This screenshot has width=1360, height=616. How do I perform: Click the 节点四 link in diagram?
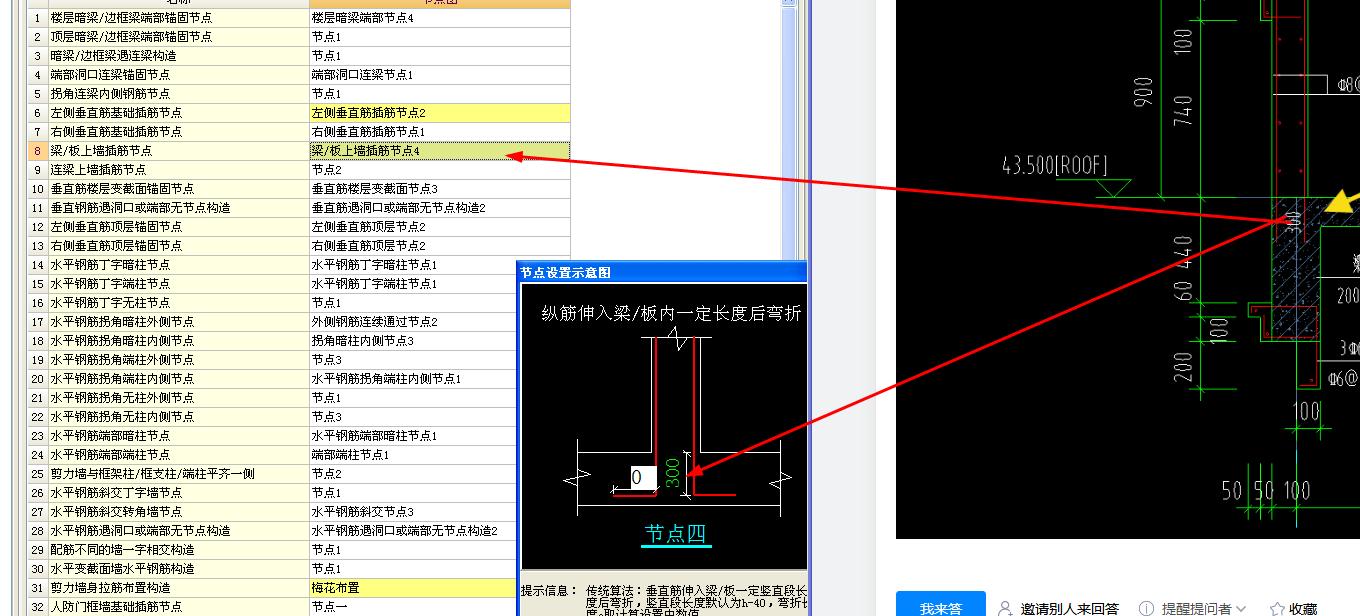click(675, 534)
